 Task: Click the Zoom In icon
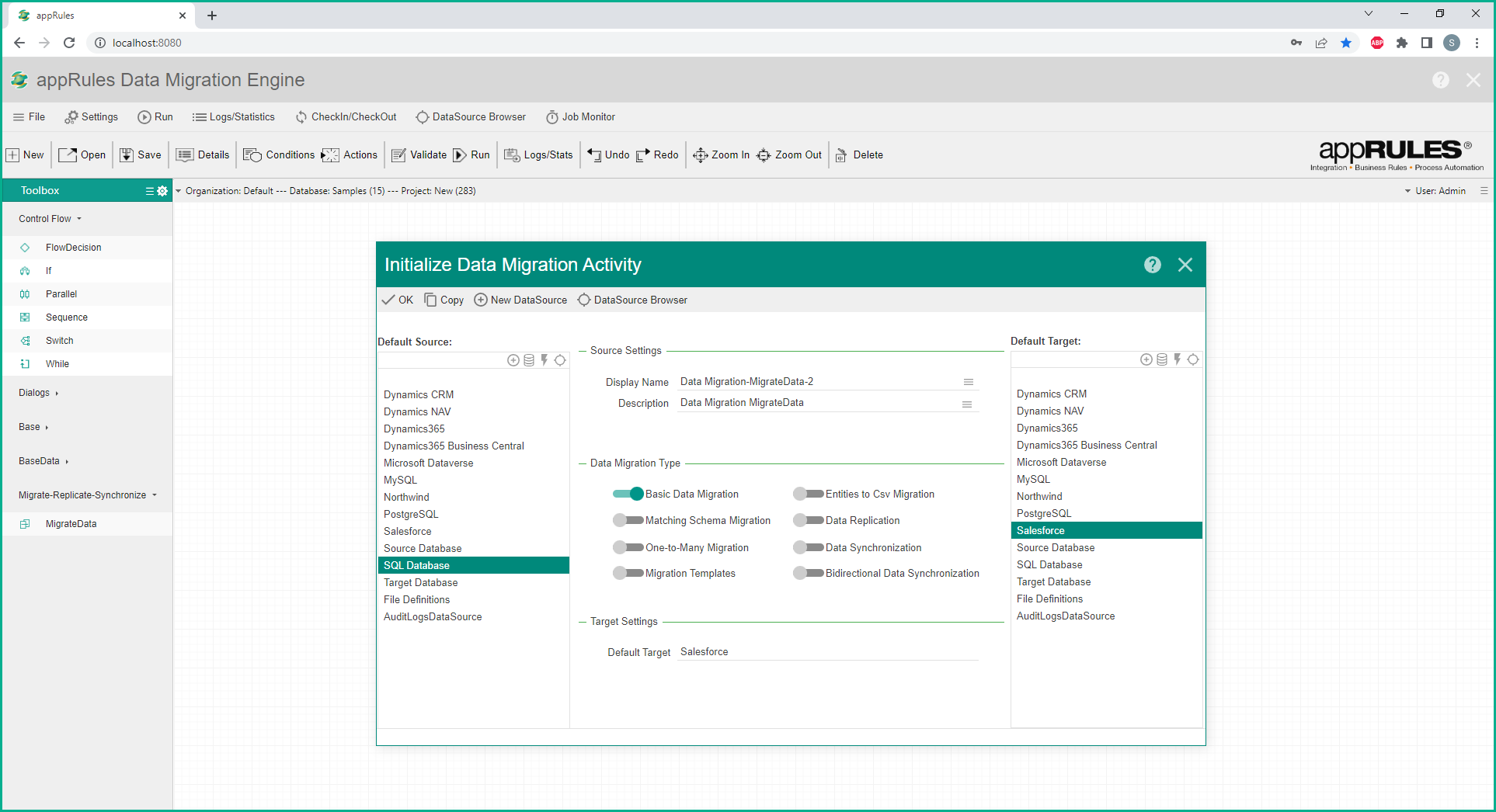(700, 155)
